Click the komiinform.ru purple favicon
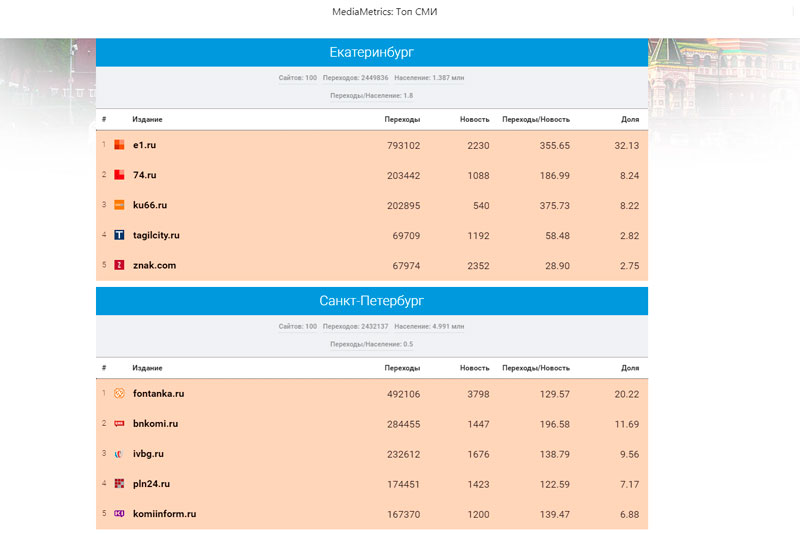 coord(119,514)
